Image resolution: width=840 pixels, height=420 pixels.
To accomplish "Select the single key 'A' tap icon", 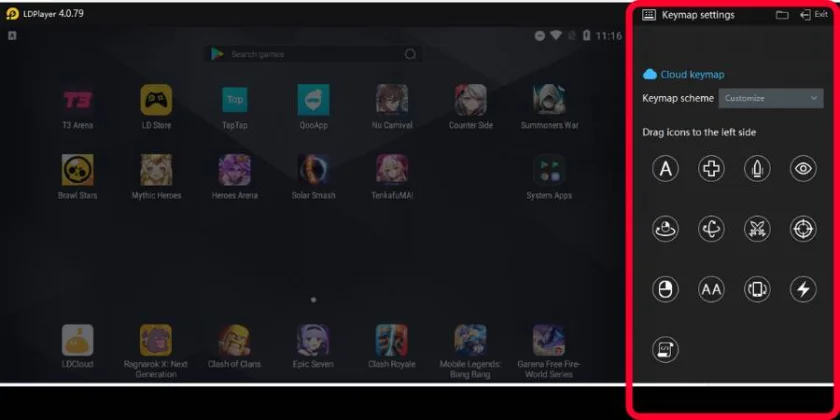I will click(x=665, y=169).
